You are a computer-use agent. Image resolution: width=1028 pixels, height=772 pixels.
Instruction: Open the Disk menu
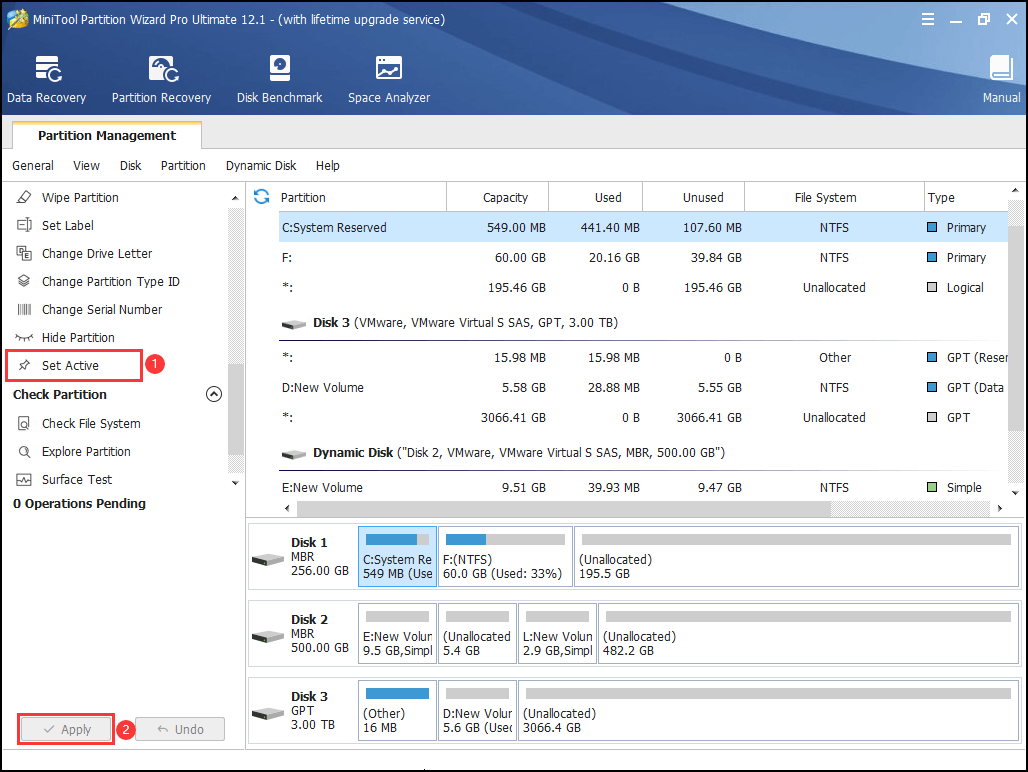coord(130,166)
